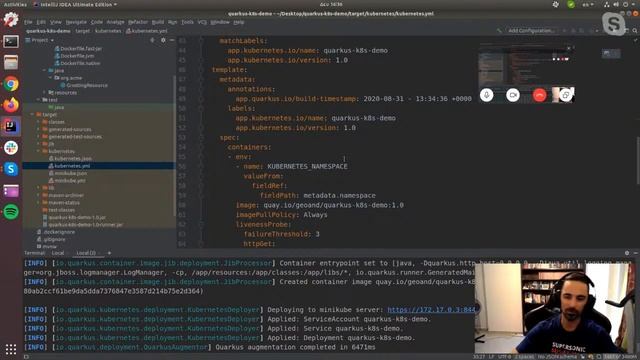Show applications grid at bottom of dock
This screenshot has width=640, height=360.
(x=11, y=349)
